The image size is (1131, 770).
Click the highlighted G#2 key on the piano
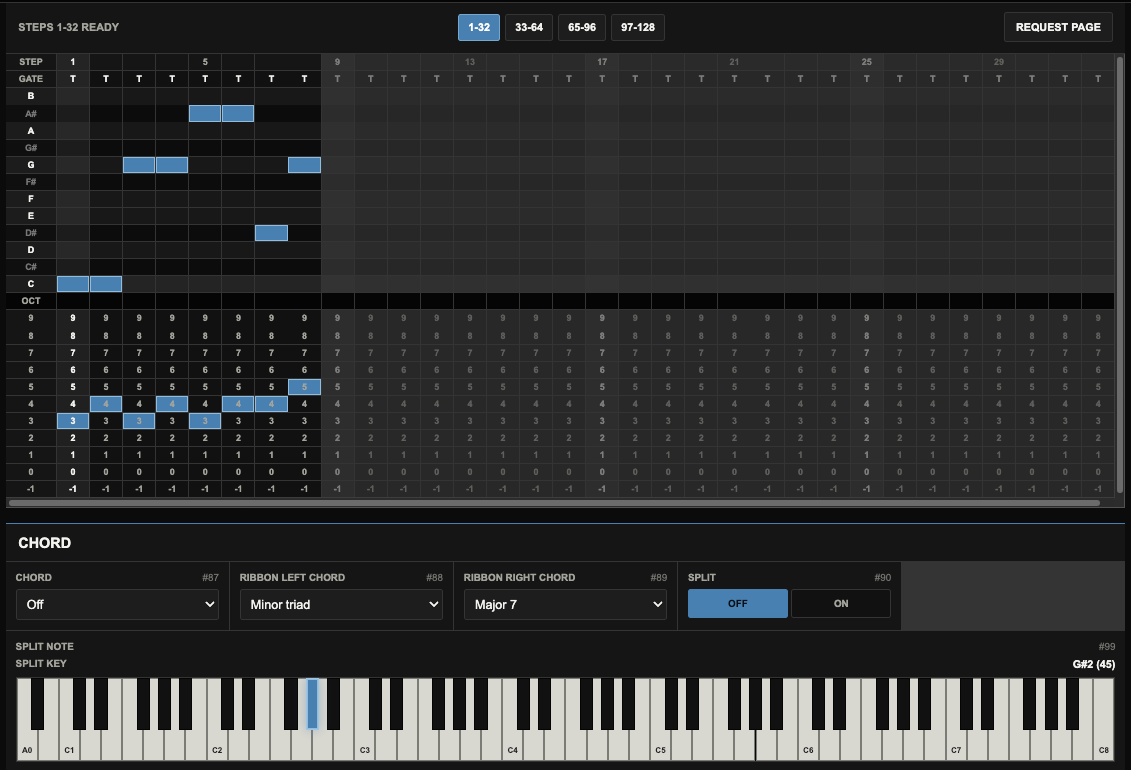(x=312, y=704)
